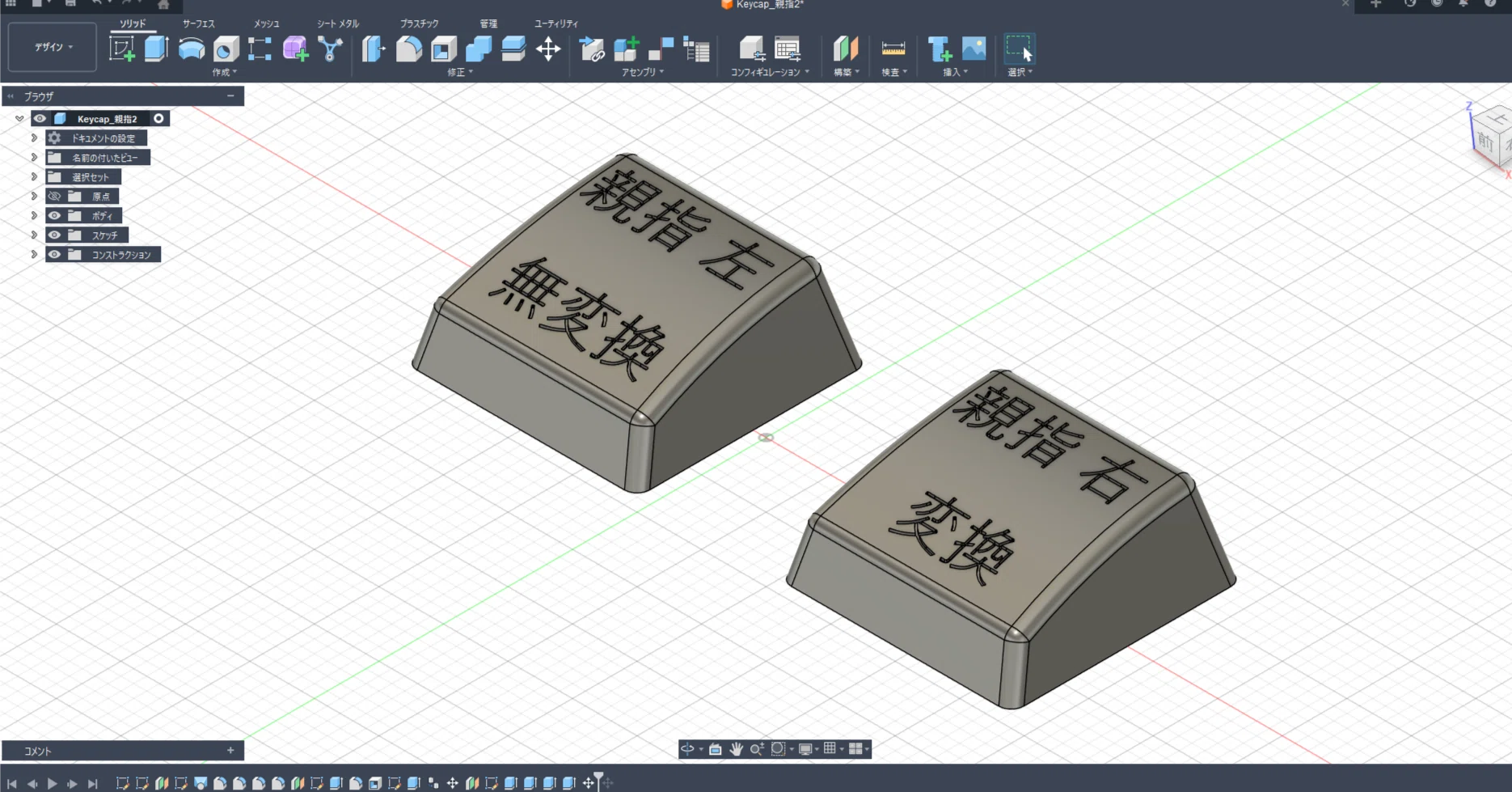Click the Y-shaped fork icon in the 作成 group
Viewport: 1512px width, 792px height.
pos(330,49)
